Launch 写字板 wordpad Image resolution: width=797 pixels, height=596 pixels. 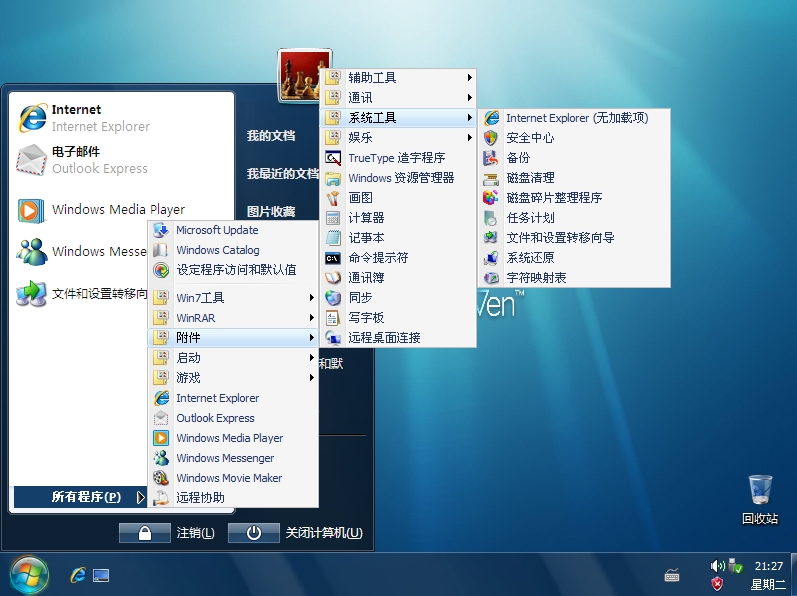coord(398,318)
